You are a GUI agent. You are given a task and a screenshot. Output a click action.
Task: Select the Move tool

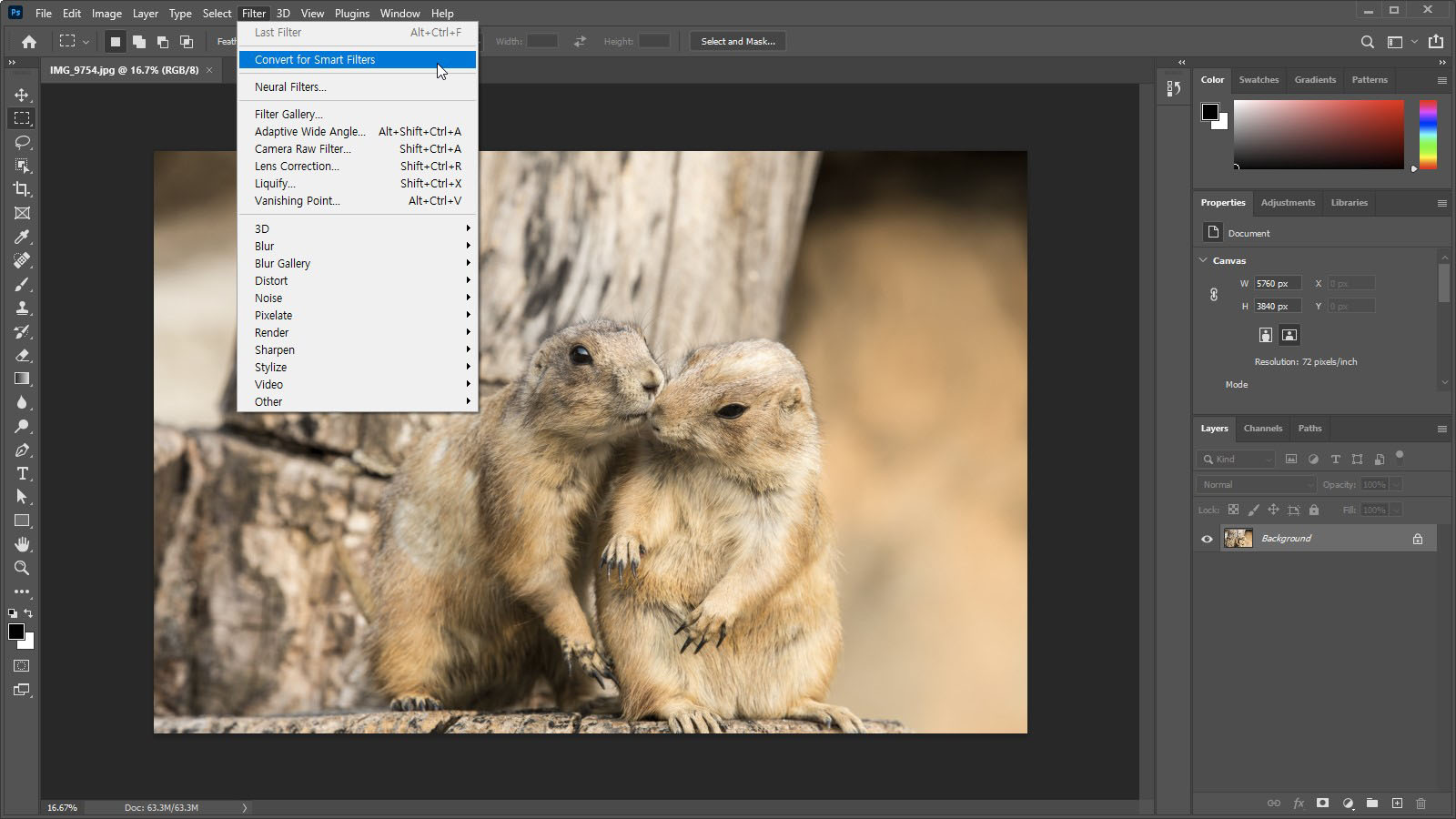tap(22, 95)
